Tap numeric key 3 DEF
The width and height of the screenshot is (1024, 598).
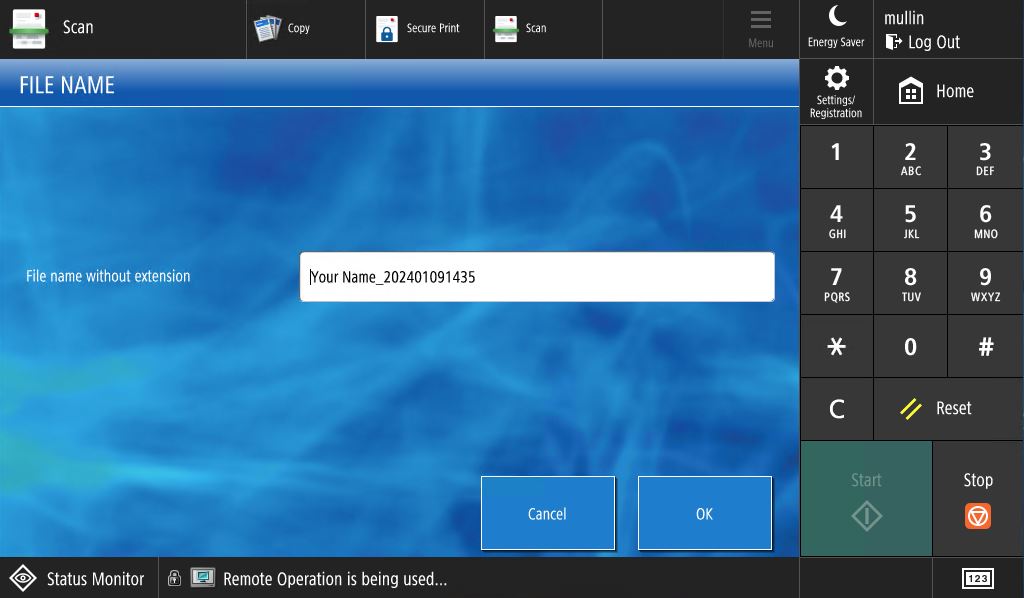pyautogui.click(x=985, y=157)
